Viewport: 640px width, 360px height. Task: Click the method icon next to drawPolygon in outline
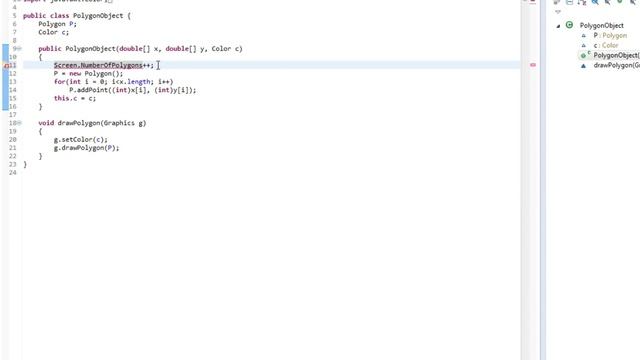click(584, 65)
